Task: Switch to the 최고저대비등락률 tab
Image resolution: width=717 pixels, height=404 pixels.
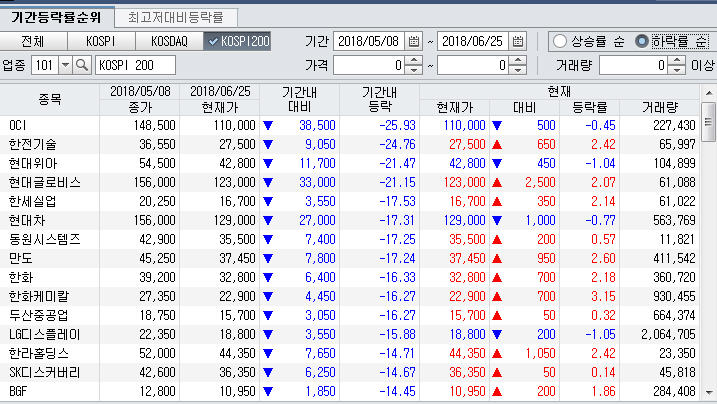Action: click(176, 17)
